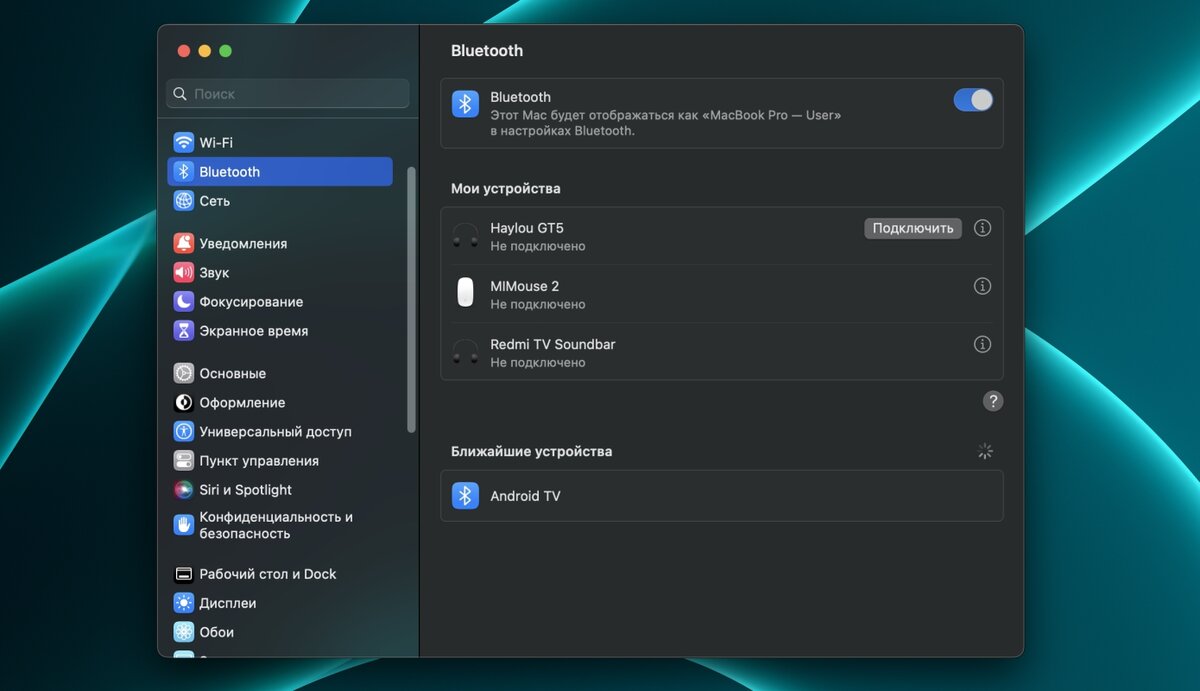Click the Redmi TV Soundbar headphones icon

pyautogui.click(x=465, y=352)
